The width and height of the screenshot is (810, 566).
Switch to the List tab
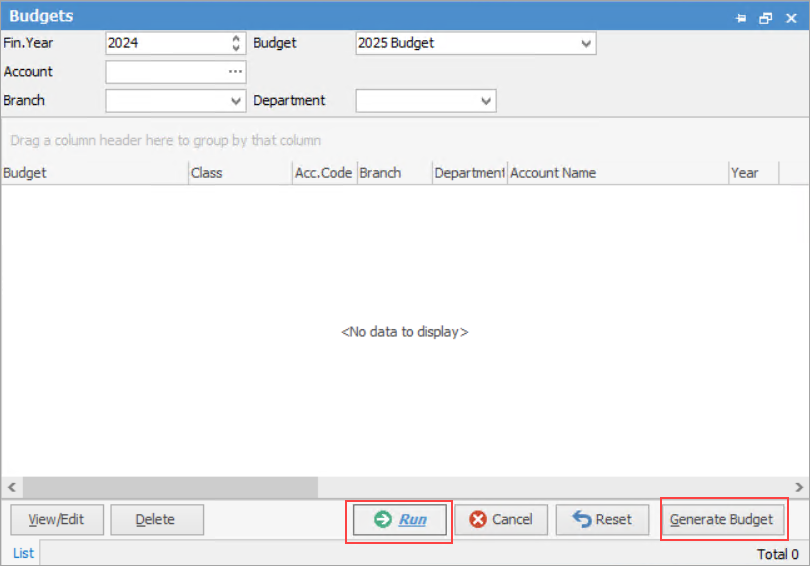click(23, 553)
